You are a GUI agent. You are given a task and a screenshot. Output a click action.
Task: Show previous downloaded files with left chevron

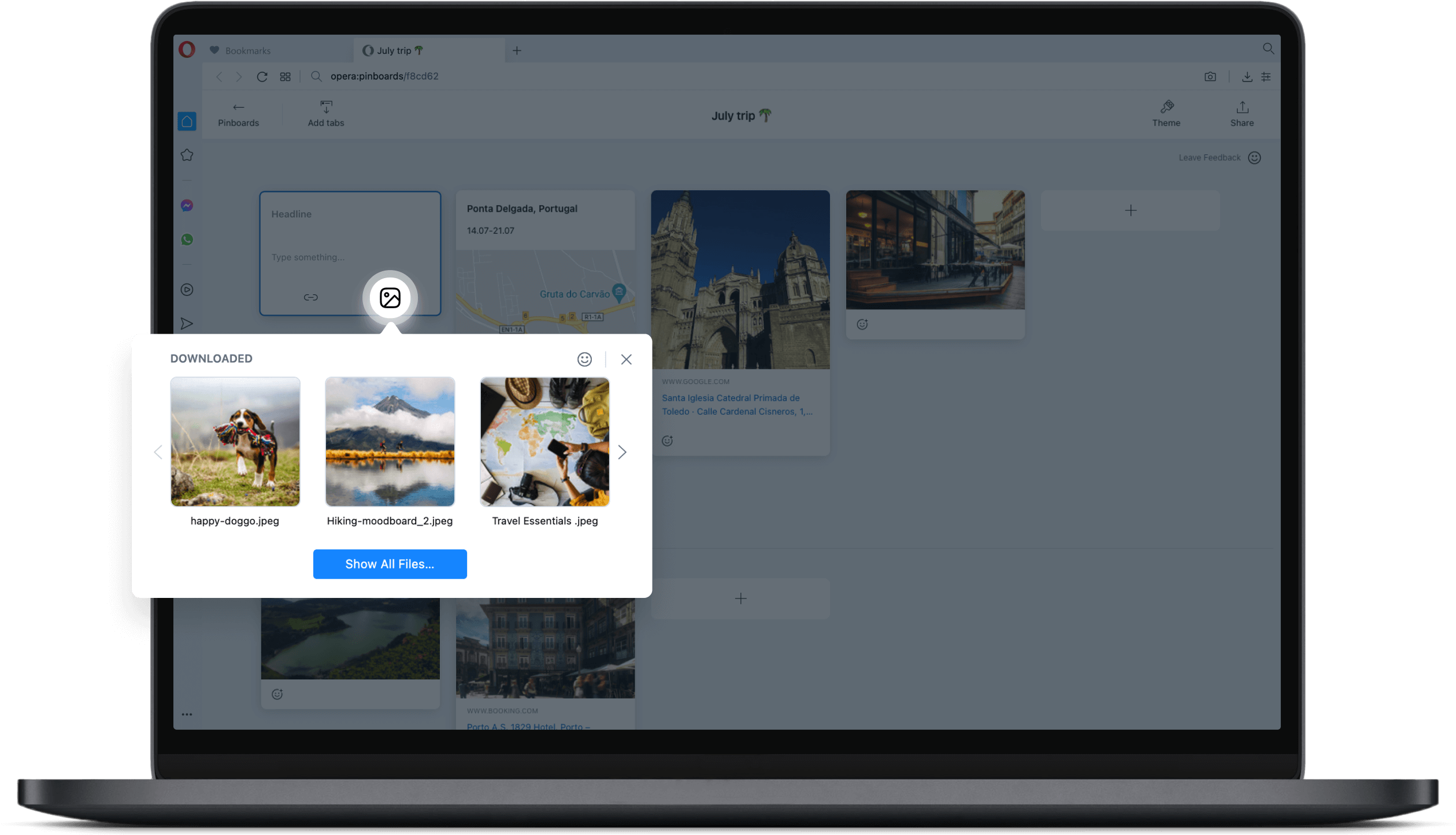[158, 452]
